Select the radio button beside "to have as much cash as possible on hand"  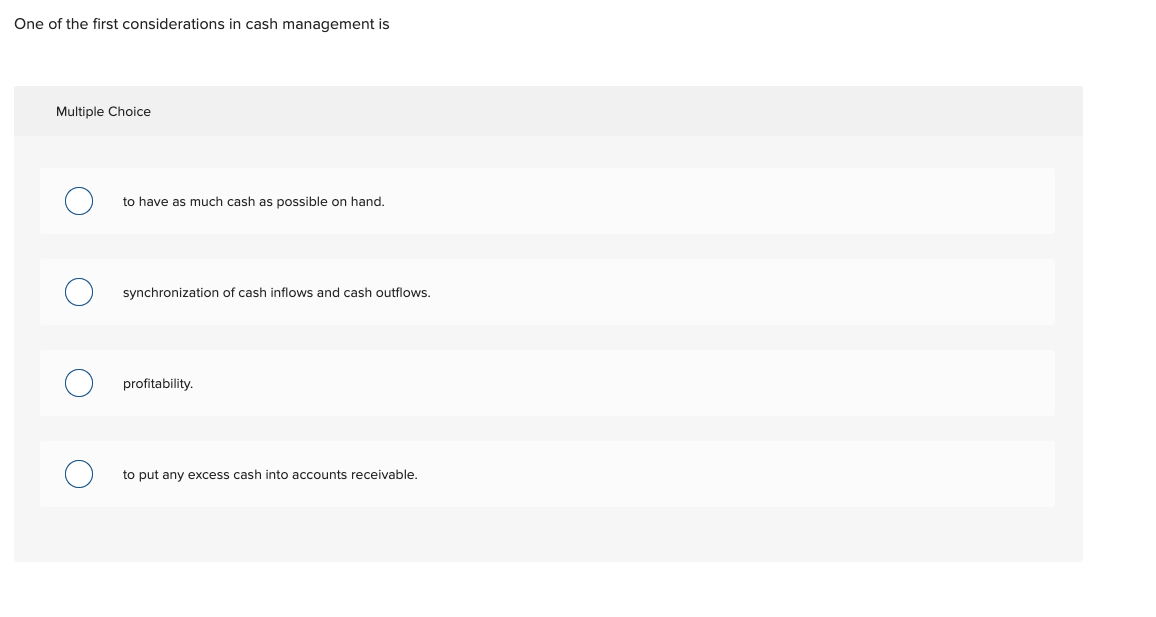[x=79, y=201]
